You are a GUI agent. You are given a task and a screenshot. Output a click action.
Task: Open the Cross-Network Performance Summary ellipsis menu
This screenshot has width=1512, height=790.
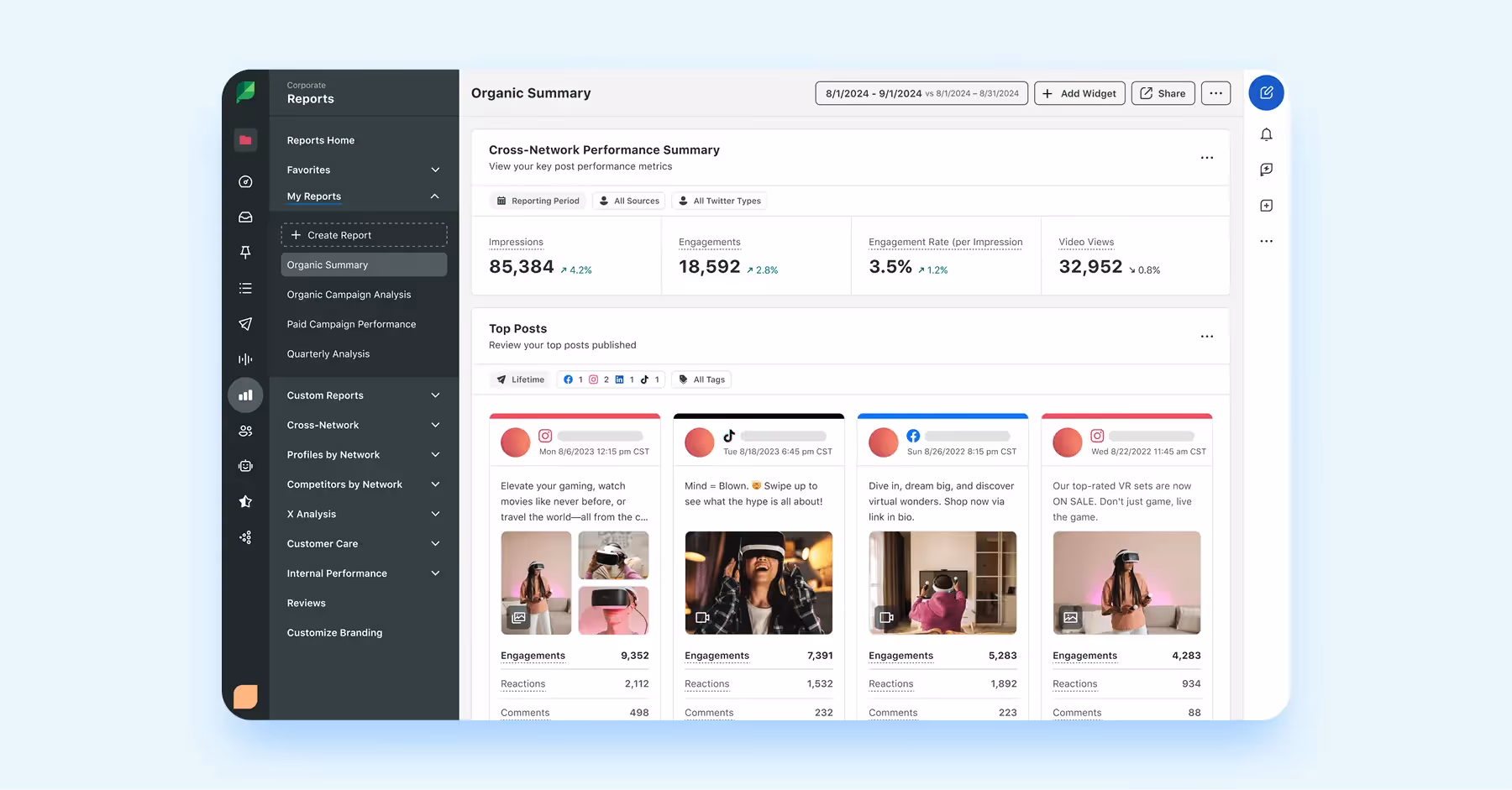1207,158
